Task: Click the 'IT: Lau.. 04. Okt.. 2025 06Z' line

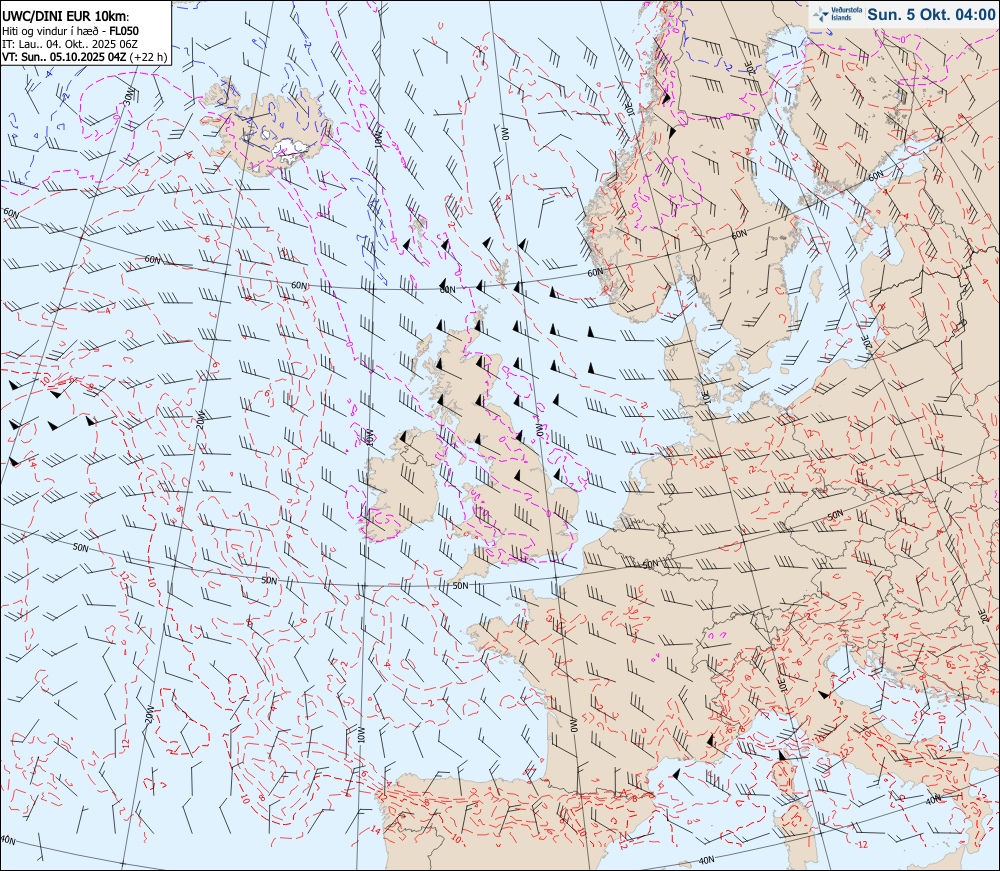Action: pyautogui.click(x=70, y=43)
